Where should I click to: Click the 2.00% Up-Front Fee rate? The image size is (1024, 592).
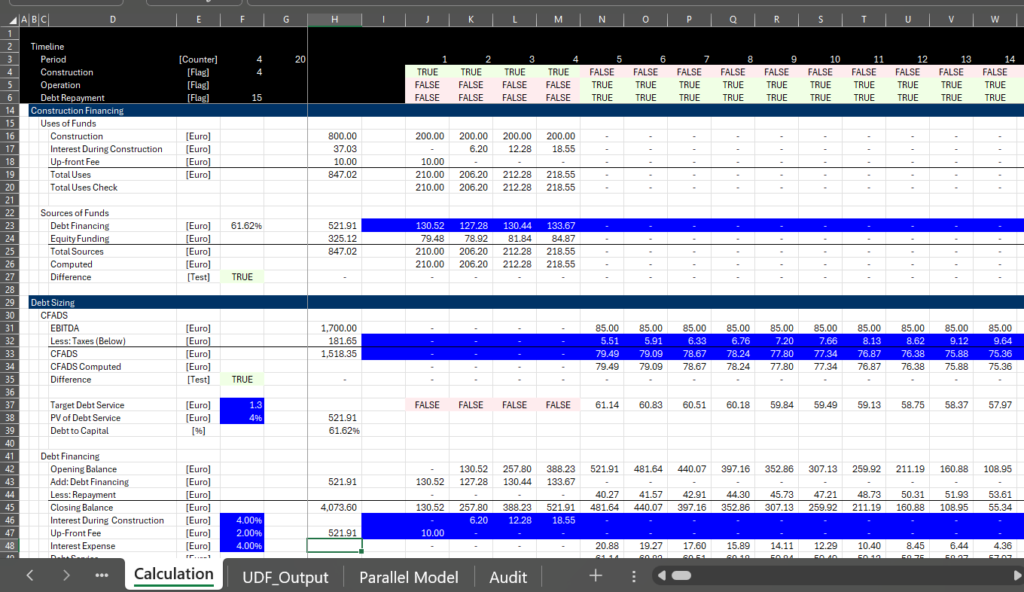242,533
